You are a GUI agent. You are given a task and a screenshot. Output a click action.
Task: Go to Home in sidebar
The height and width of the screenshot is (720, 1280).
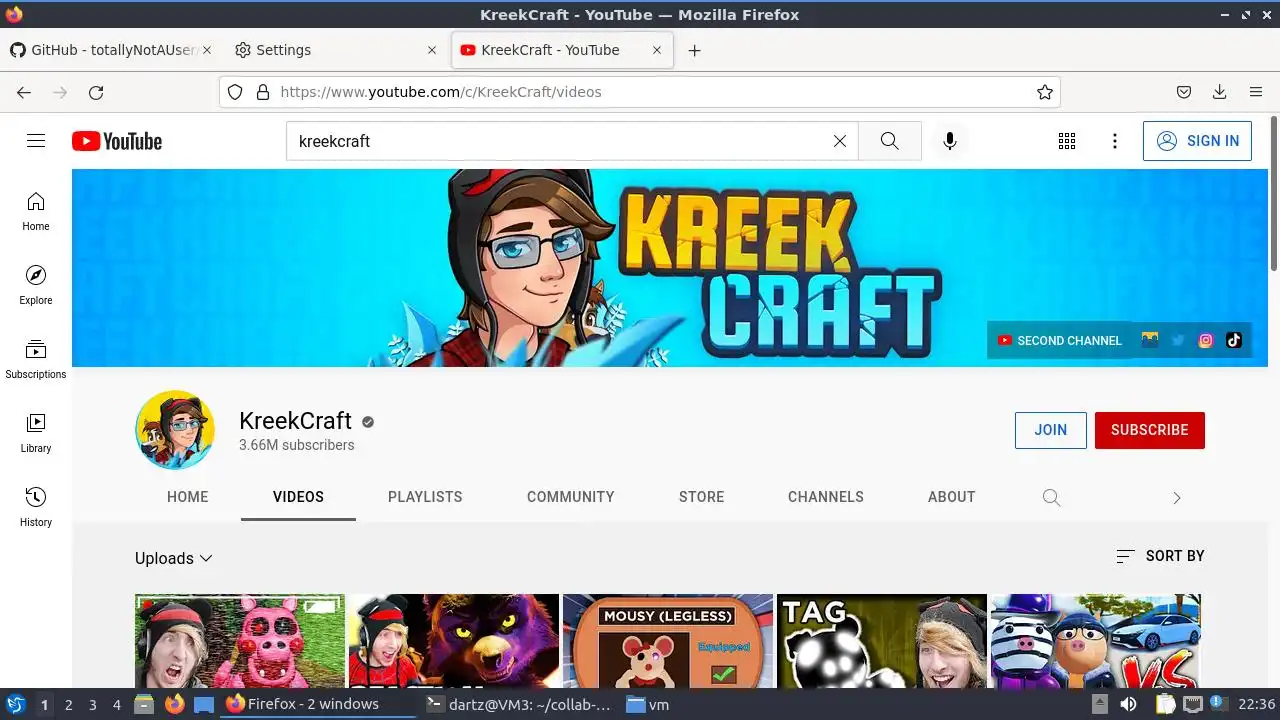point(36,211)
